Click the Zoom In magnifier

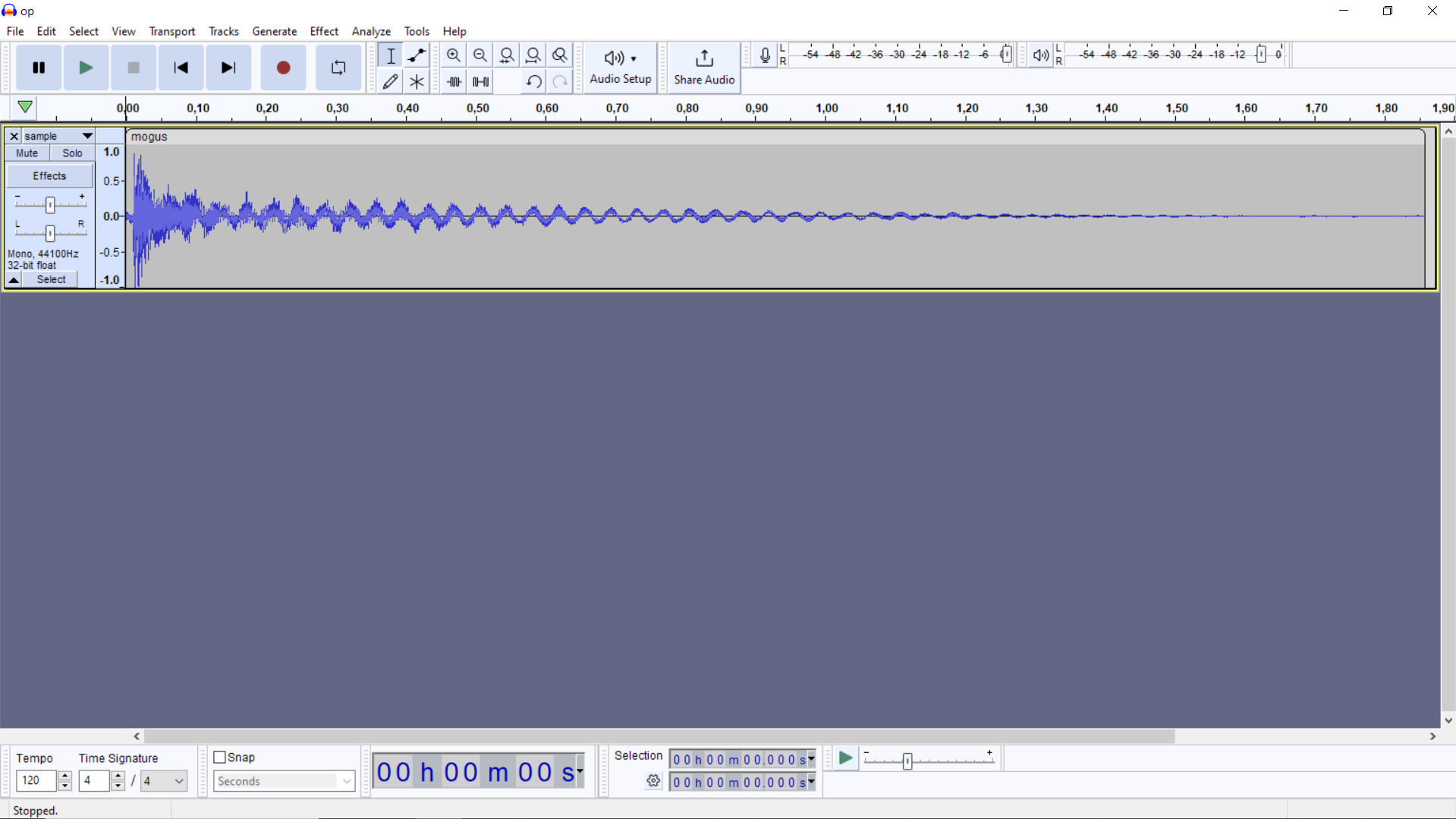[453, 55]
